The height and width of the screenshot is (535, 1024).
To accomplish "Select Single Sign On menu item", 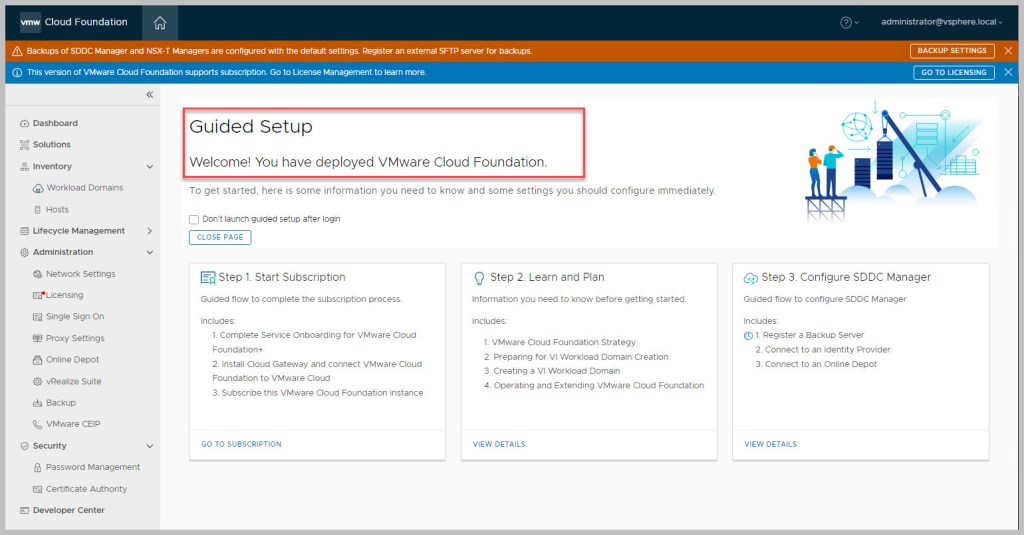I will click(x=74, y=317).
